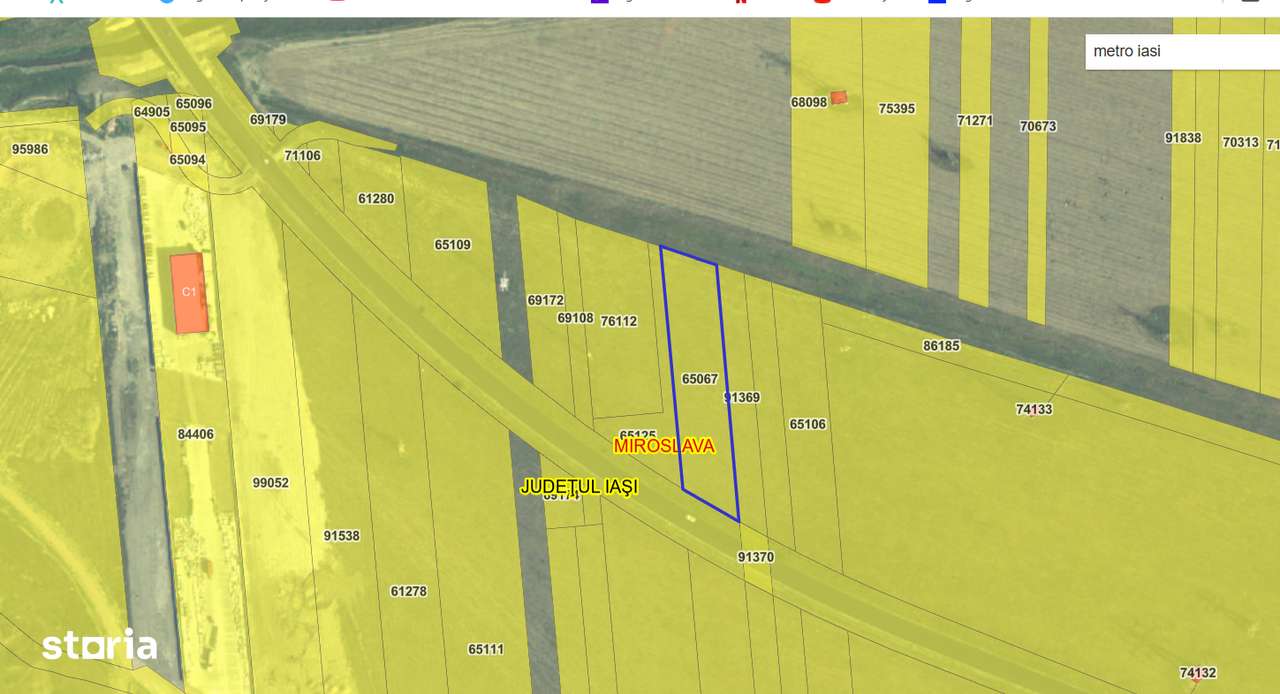This screenshot has height=694, width=1280.
Task: Click parcel label 69179
Action: [268, 119]
